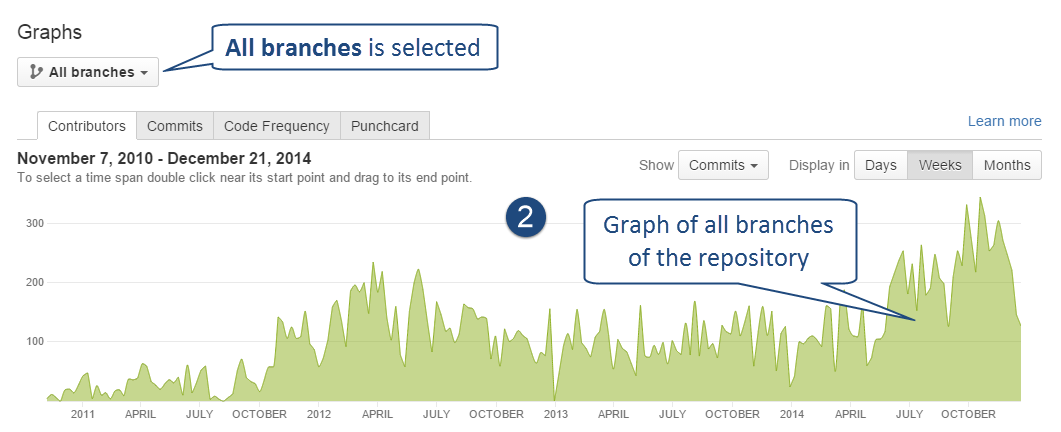1061x432 pixels.
Task: Select the Code Frequency tab
Action: point(276,126)
